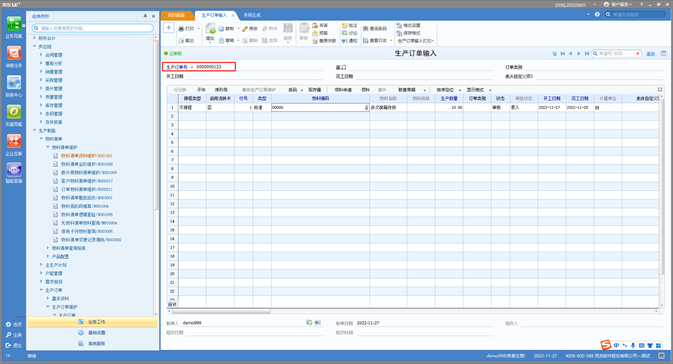
Task: Jump to the last record arrow
Action: click(x=587, y=54)
